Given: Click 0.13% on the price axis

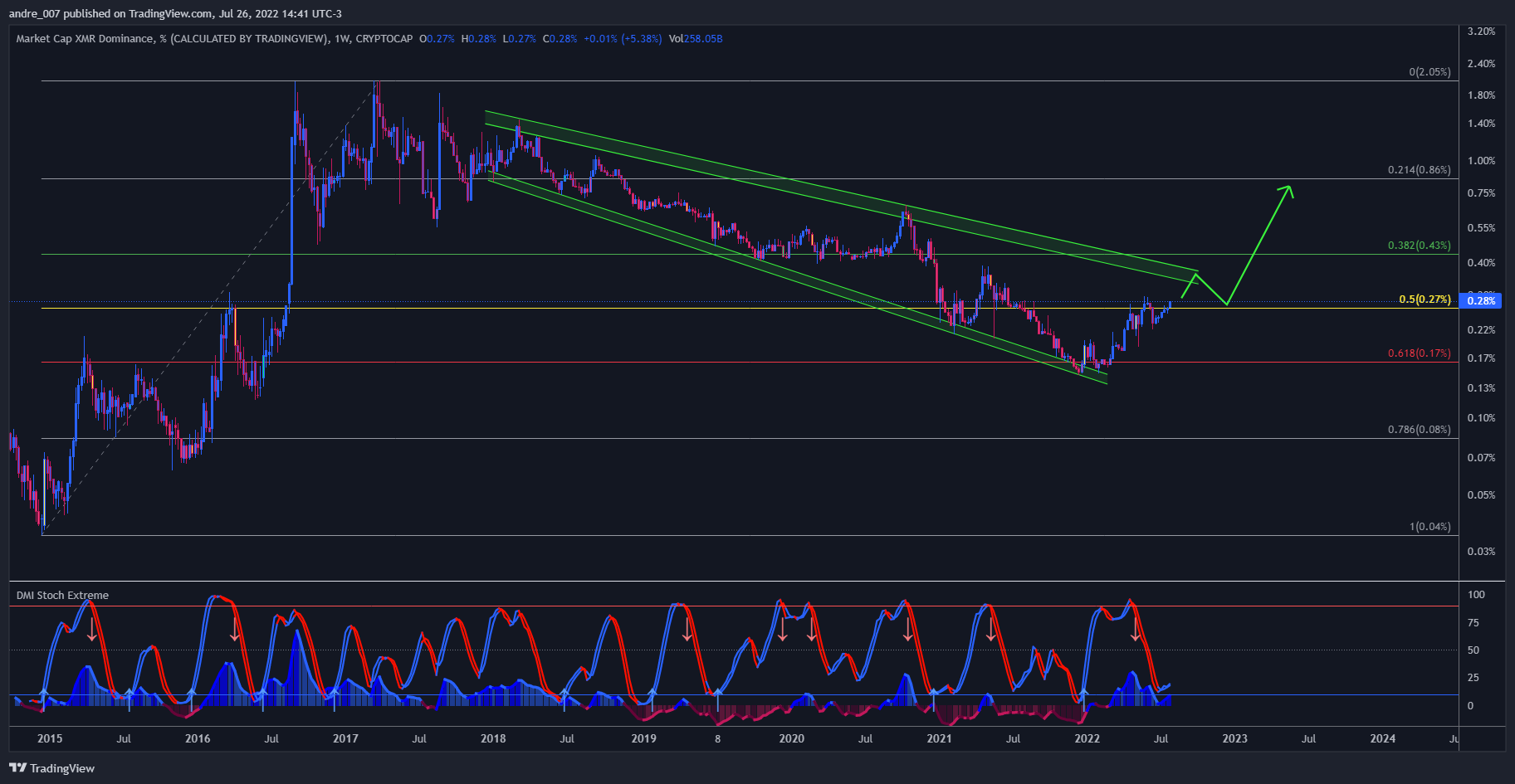Looking at the screenshot, I should [1482, 387].
